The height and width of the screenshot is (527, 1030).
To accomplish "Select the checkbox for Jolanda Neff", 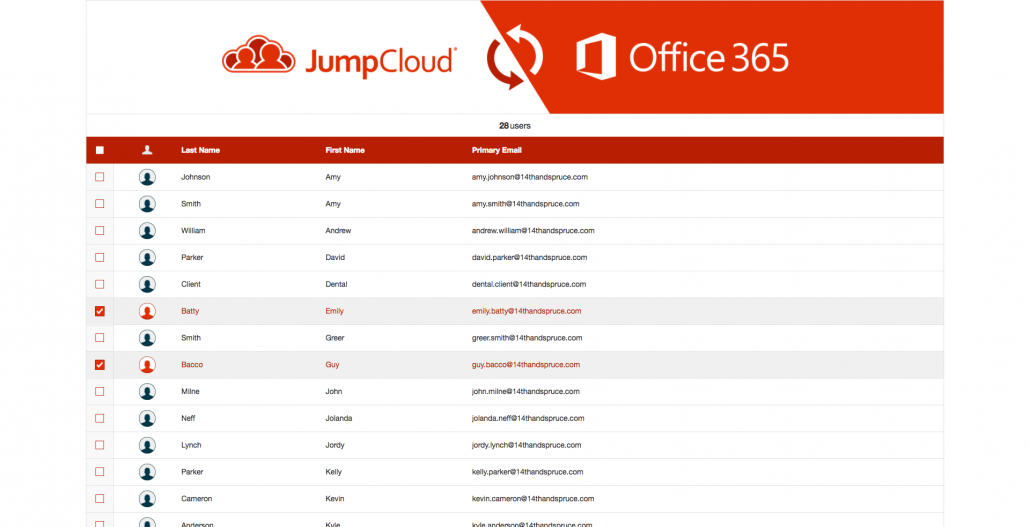I will click(99, 418).
